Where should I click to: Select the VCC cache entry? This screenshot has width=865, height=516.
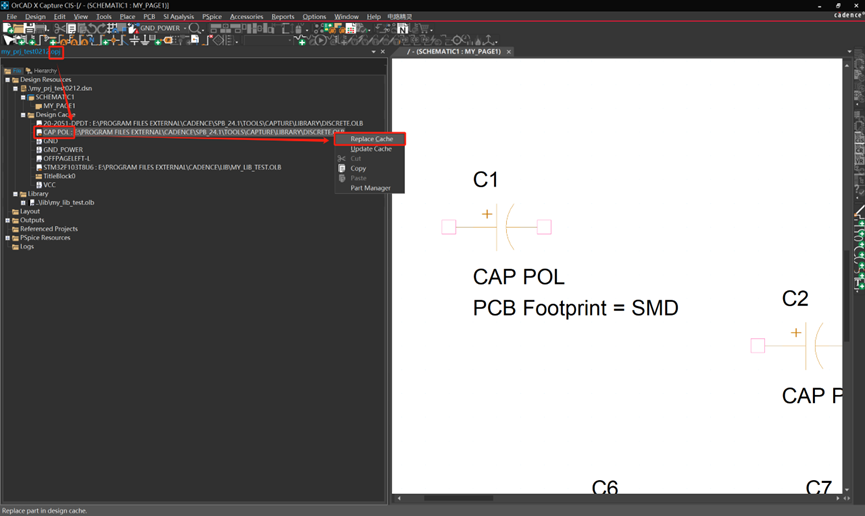pyautogui.click(x=49, y=185)
